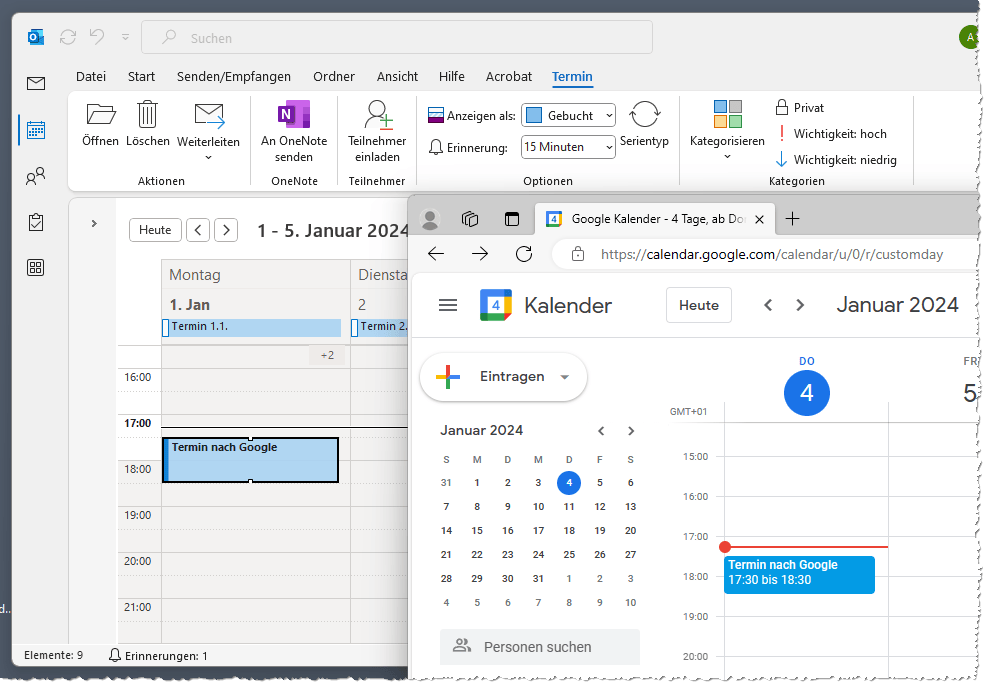The width and height of the screenshot is (986, 687).
Task: Expand the Weiterleiten dropdown
Action: coord(208,157)
